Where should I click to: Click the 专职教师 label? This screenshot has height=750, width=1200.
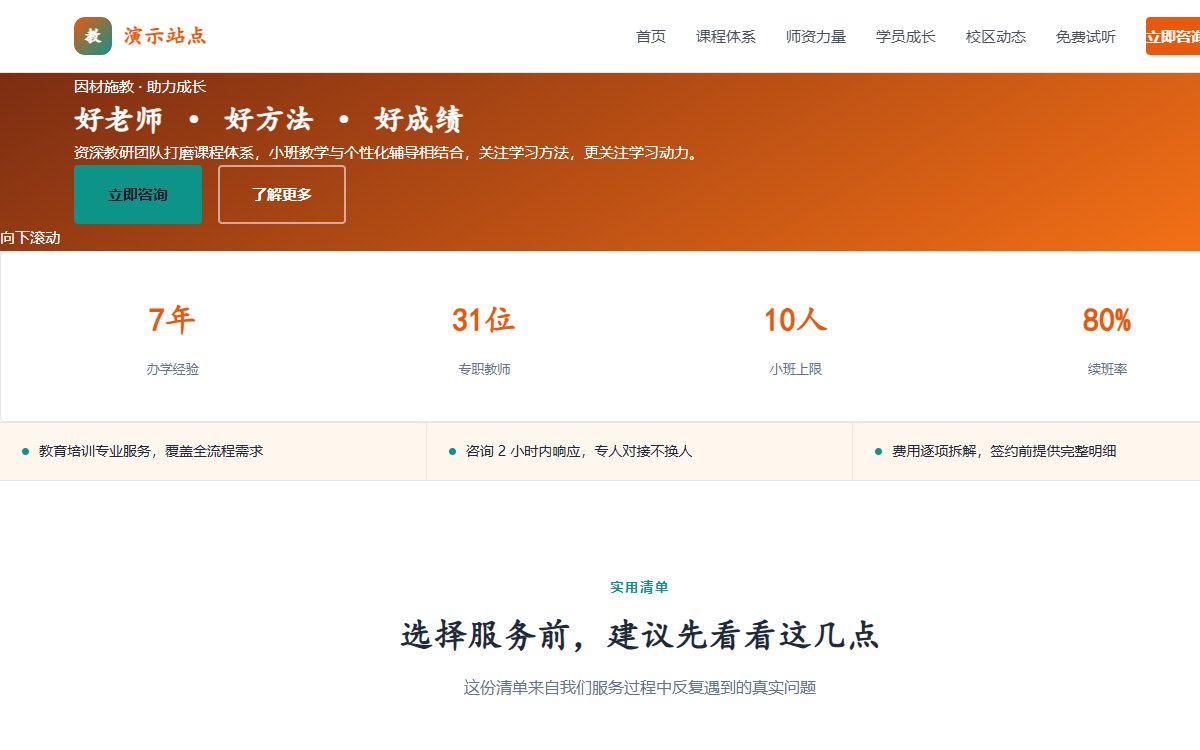(x=484, y=369)
